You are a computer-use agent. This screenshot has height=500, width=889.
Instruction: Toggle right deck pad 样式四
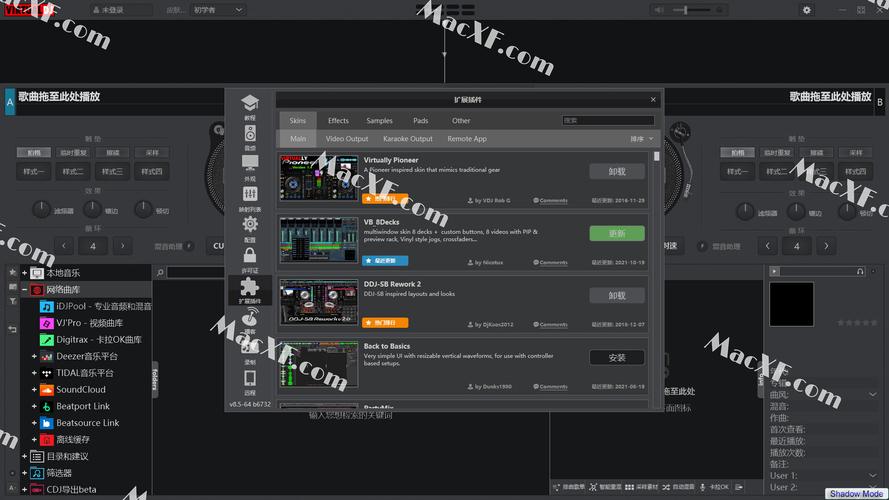[x=855, y=171]
